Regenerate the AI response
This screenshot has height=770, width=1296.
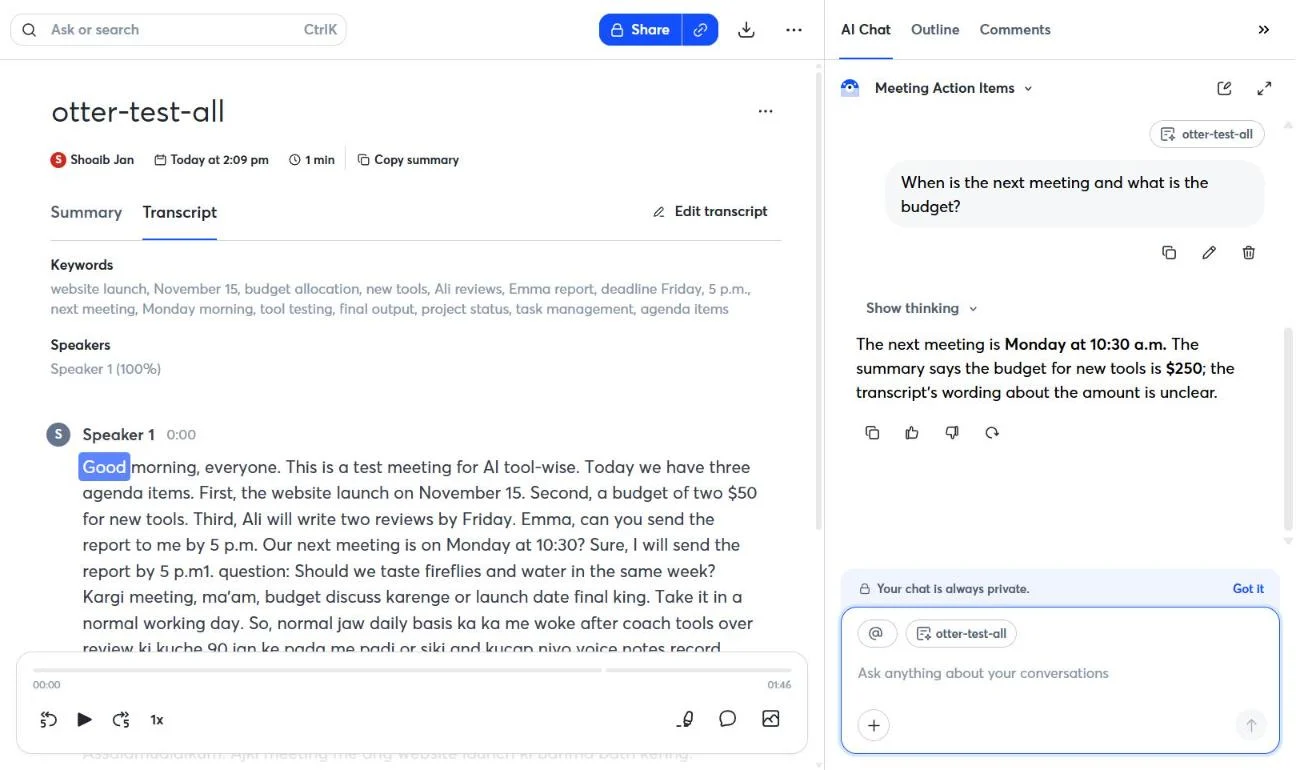[x=992, y=433]
